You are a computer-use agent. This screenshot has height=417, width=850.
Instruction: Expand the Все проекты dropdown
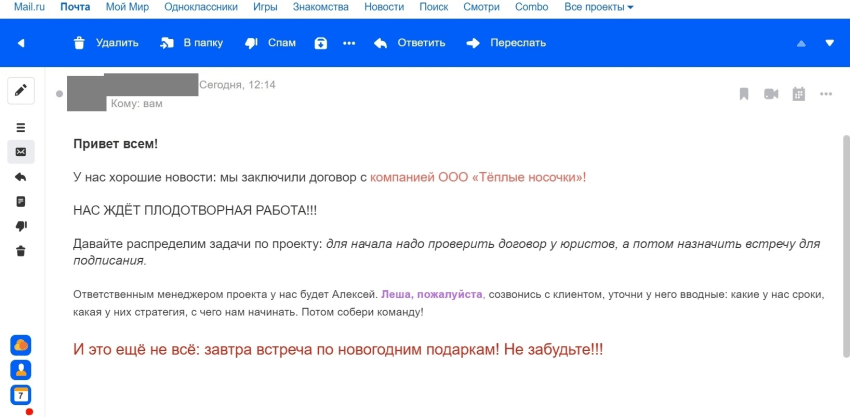599,7
